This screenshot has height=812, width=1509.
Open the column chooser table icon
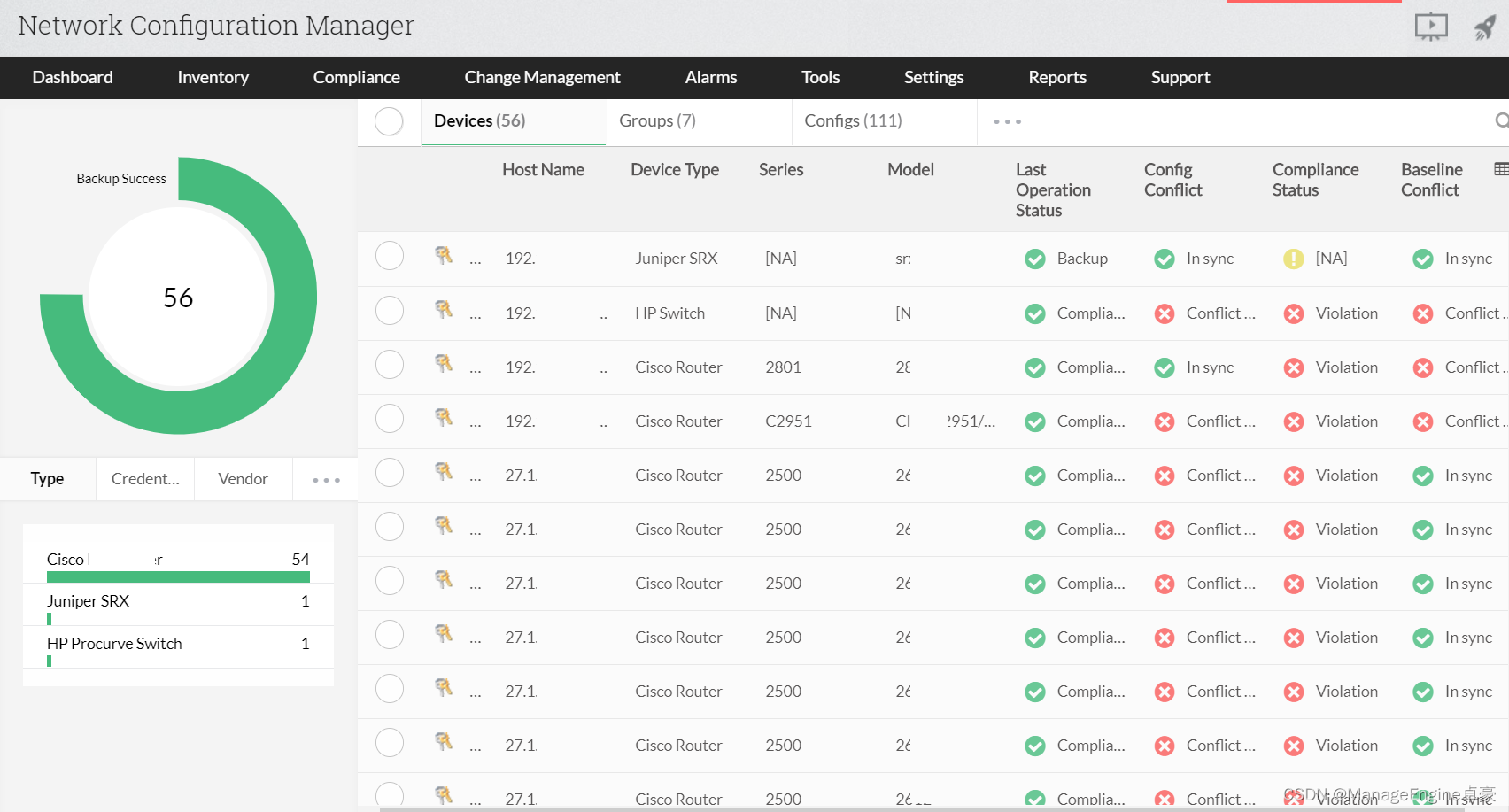(1501, 169)
